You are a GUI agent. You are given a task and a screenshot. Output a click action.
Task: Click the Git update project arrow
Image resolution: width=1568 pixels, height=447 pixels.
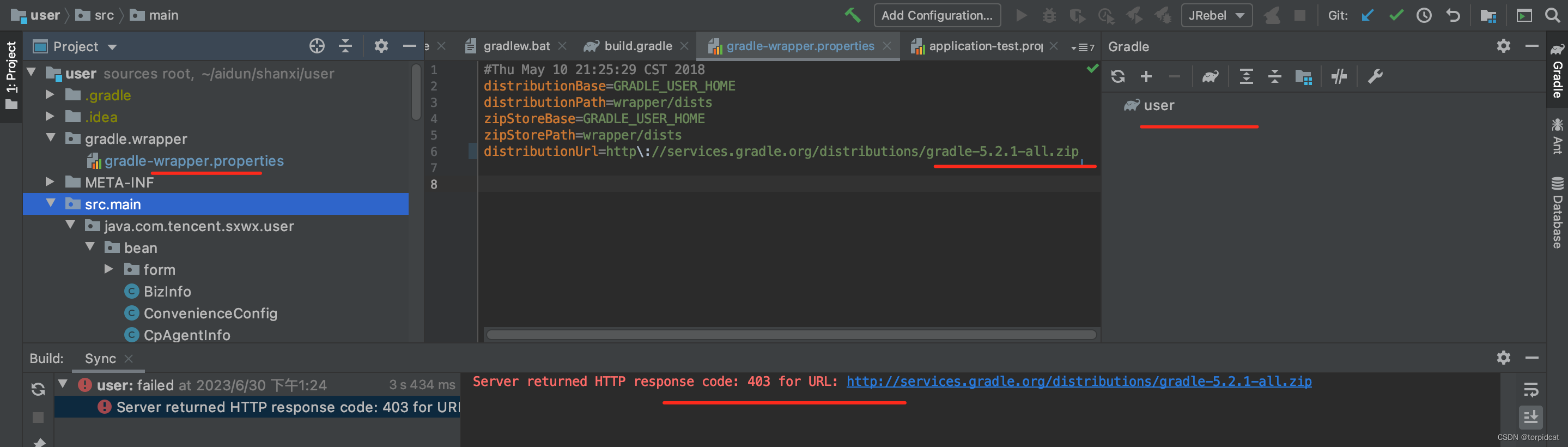[x=1367, y=15]
